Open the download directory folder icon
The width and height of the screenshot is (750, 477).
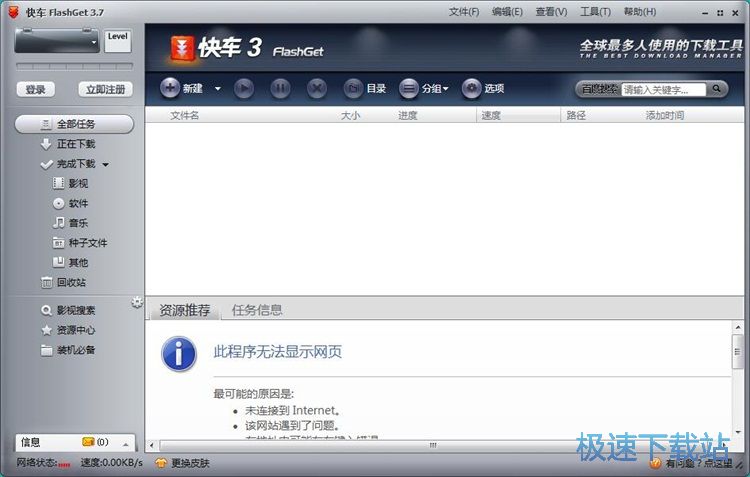coord(353,89)
